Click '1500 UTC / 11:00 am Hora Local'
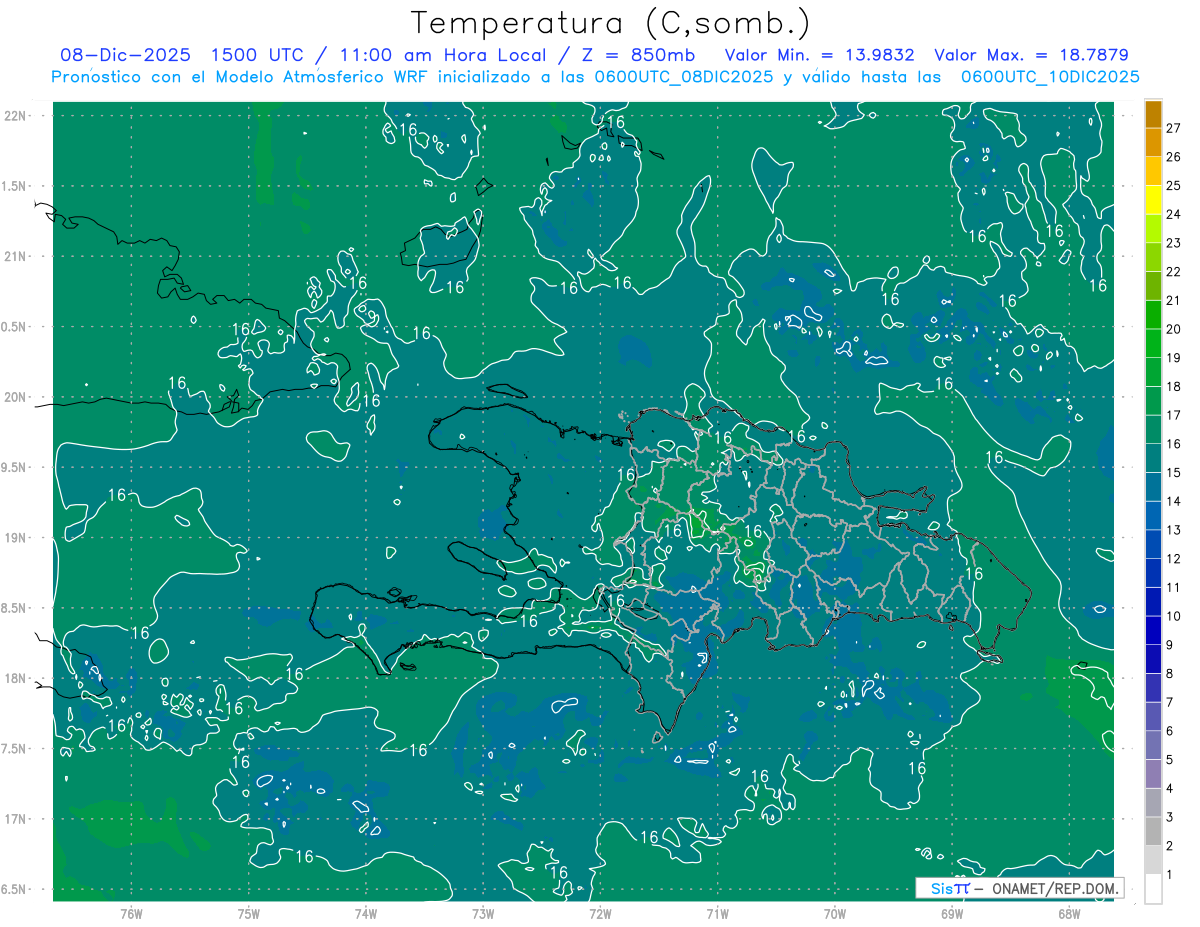 pyautogui.click(x=380, y=55)
